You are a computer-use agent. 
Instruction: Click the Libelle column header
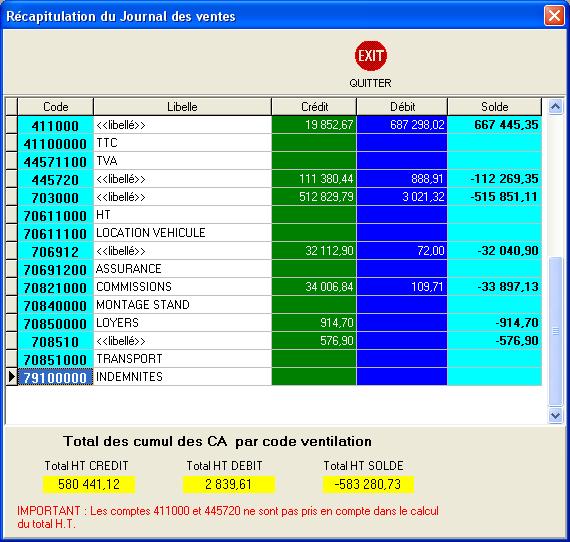pos(182,107)
